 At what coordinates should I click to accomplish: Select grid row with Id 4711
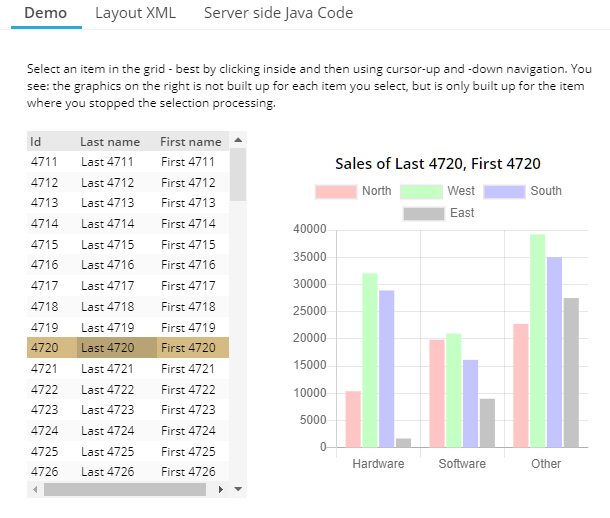coord(45,162)
